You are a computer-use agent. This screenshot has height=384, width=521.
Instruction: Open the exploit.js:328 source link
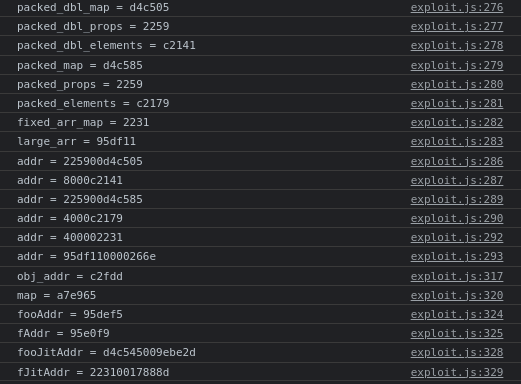(x=457, y=353)
